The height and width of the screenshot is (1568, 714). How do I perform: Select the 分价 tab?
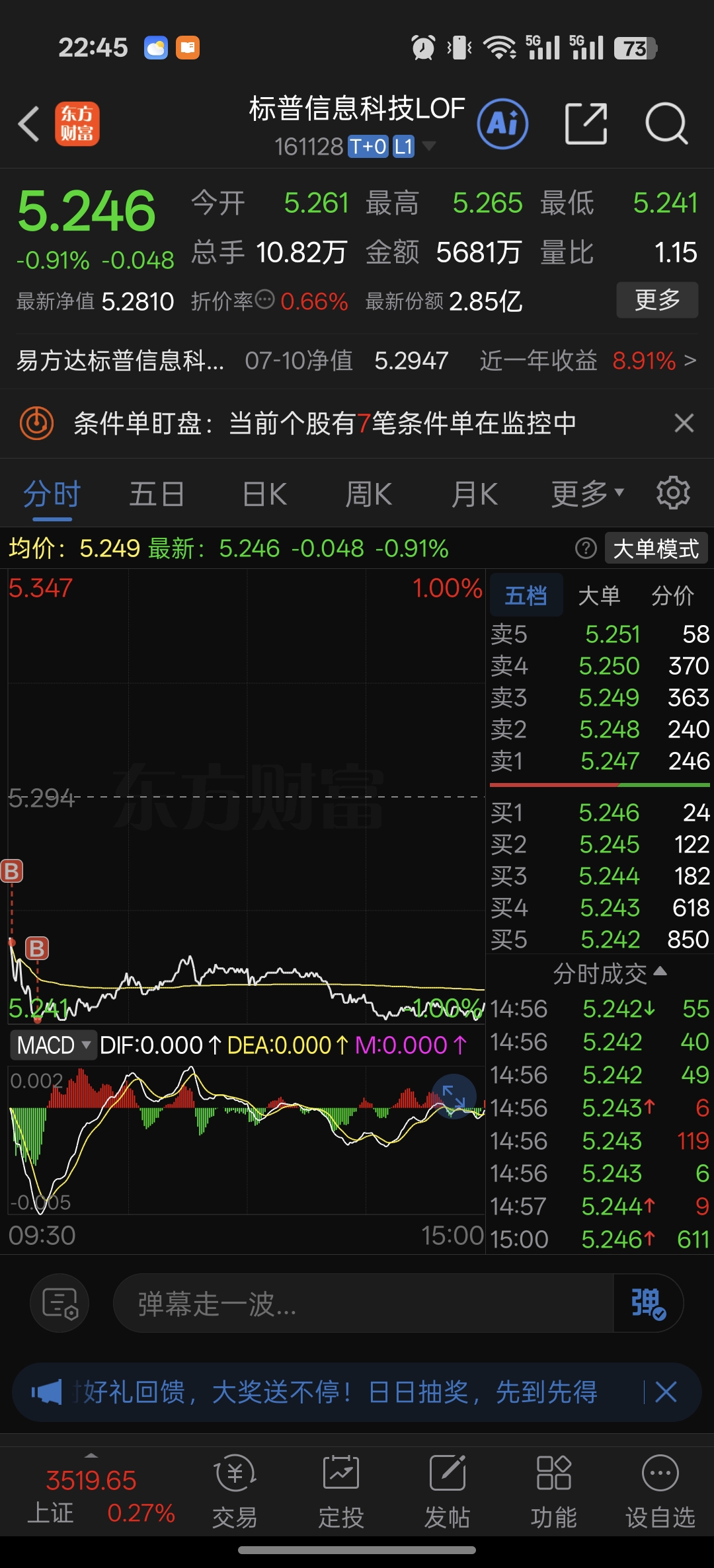click(673, 596)
